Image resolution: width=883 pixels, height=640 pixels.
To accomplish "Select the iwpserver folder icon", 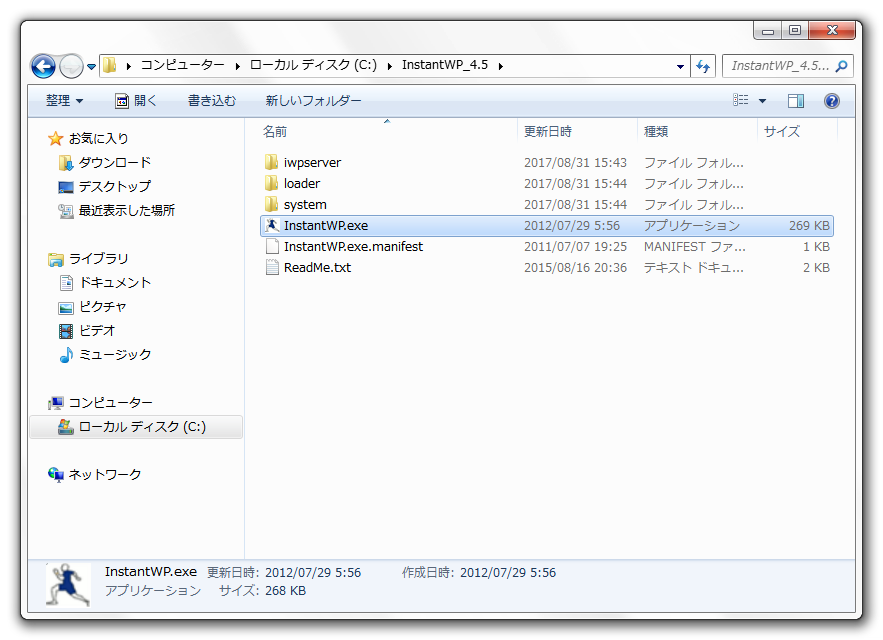I will [271, 162].
